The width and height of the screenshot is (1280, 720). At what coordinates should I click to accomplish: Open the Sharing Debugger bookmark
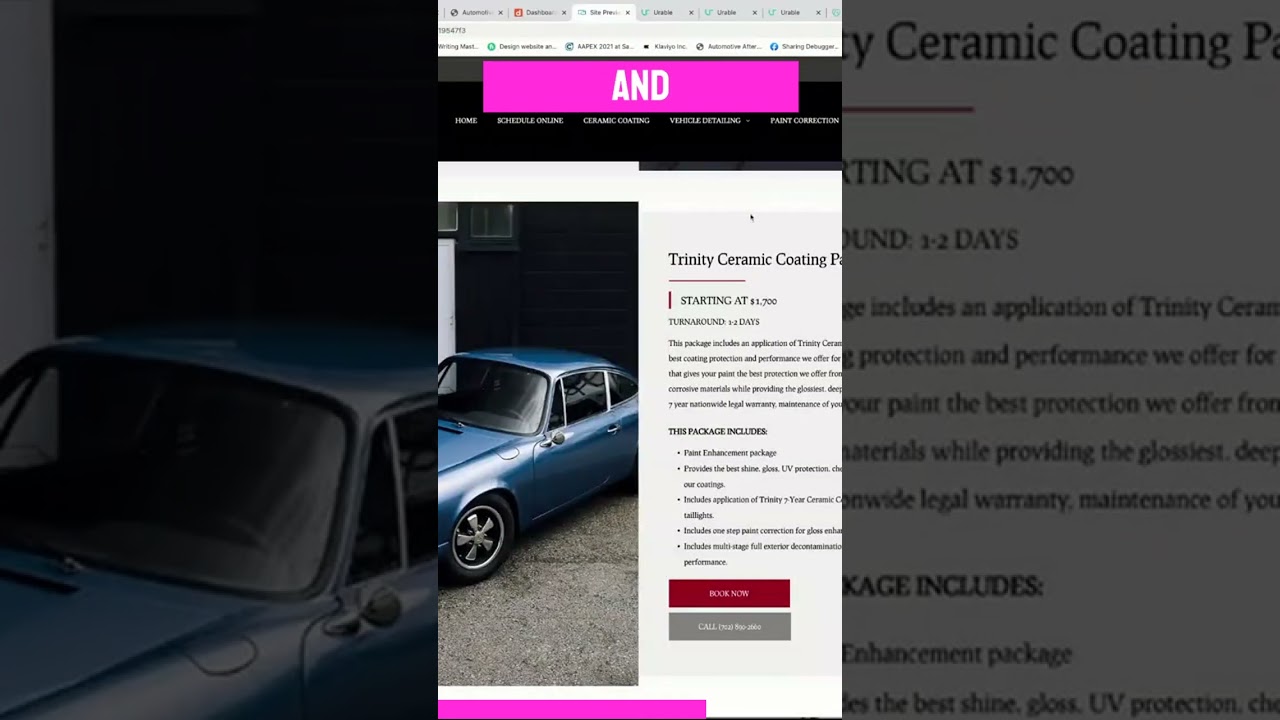click(804, 46)
